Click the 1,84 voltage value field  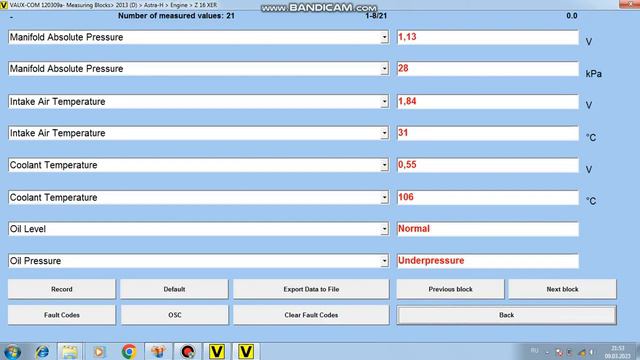[x=487, y=102]
